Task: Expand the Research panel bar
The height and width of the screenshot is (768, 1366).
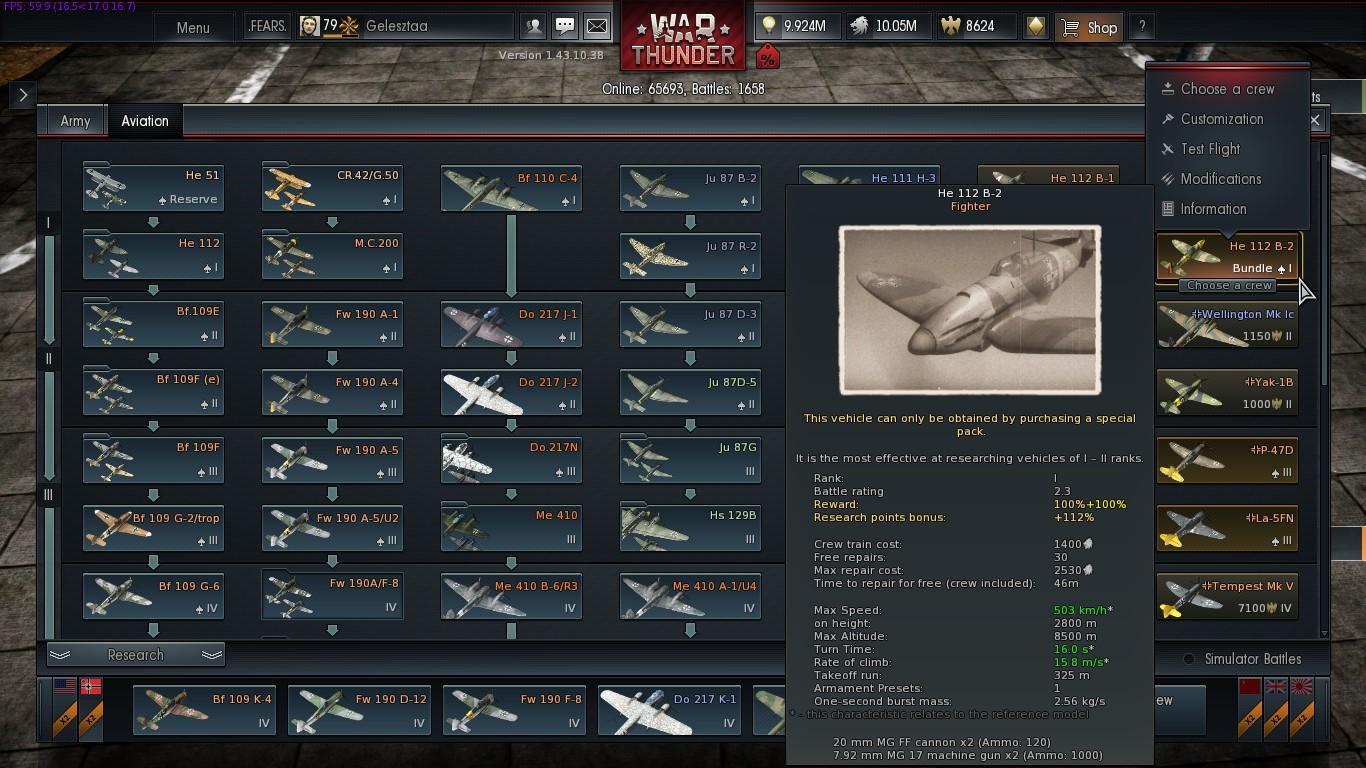Action: [x=136, y=655]
